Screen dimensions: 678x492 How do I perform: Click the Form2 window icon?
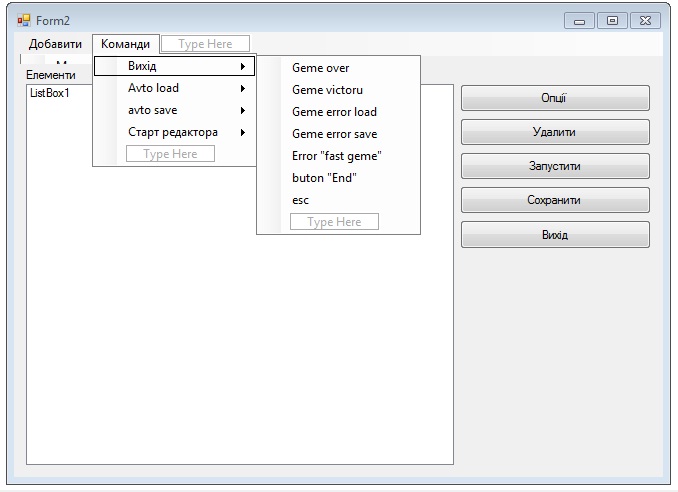(24, 20)
